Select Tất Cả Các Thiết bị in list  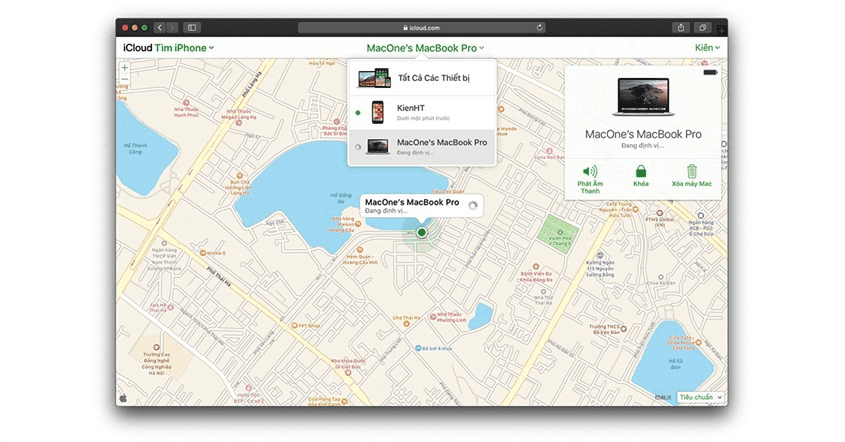422,77
